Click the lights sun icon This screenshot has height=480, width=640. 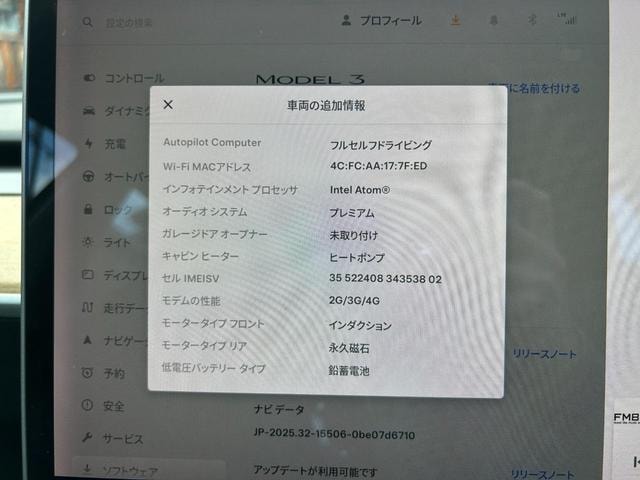[88, 242]
